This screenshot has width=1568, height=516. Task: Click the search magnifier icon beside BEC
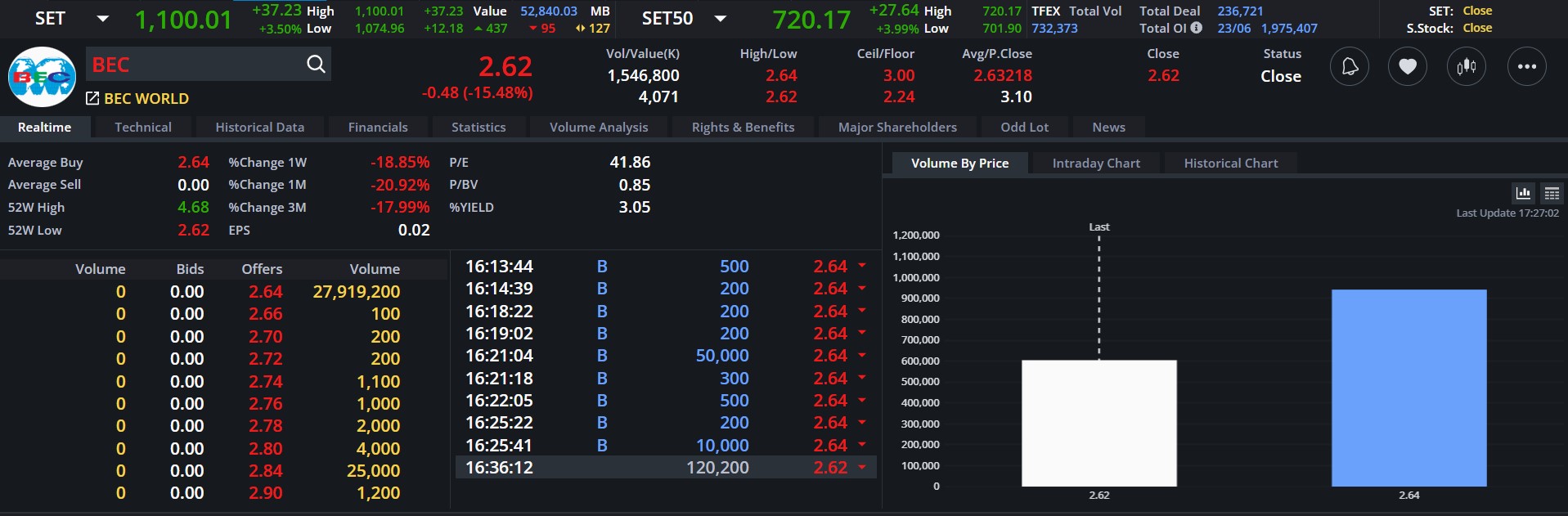pos(316,65)
